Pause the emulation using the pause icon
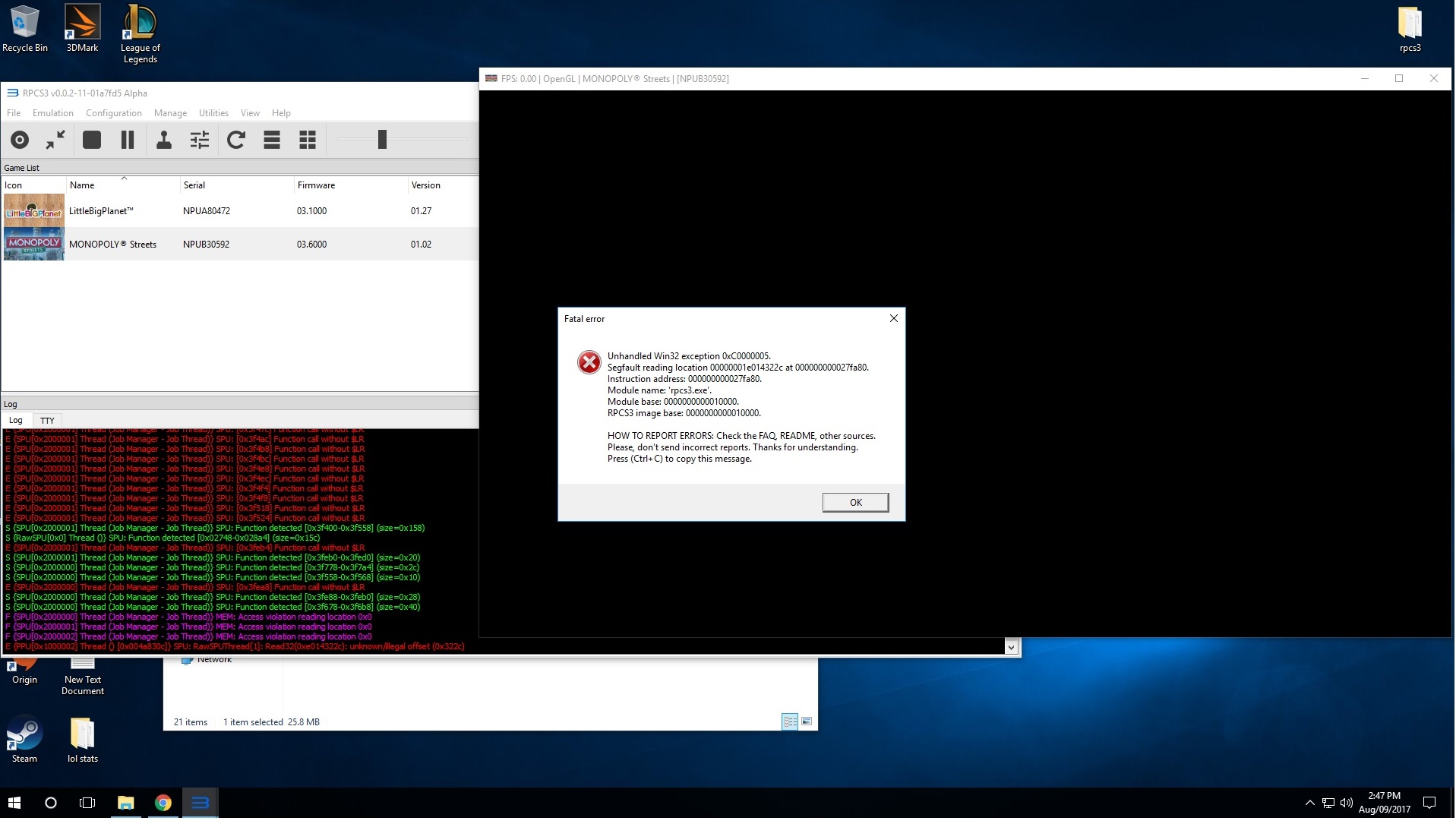 pyautogui.click(x=128, y=140)
